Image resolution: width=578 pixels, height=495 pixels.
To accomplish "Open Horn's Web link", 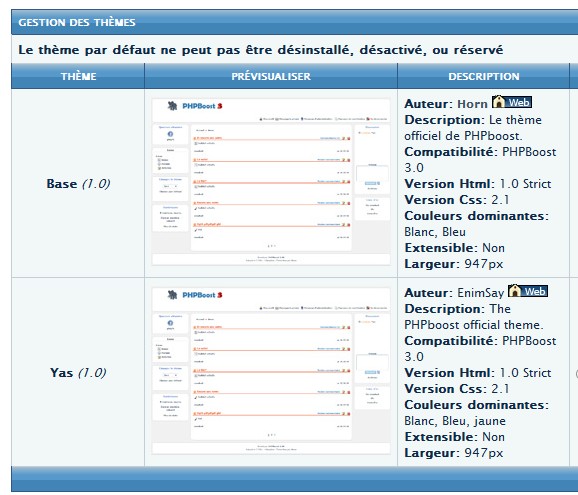I will [512, 102].
